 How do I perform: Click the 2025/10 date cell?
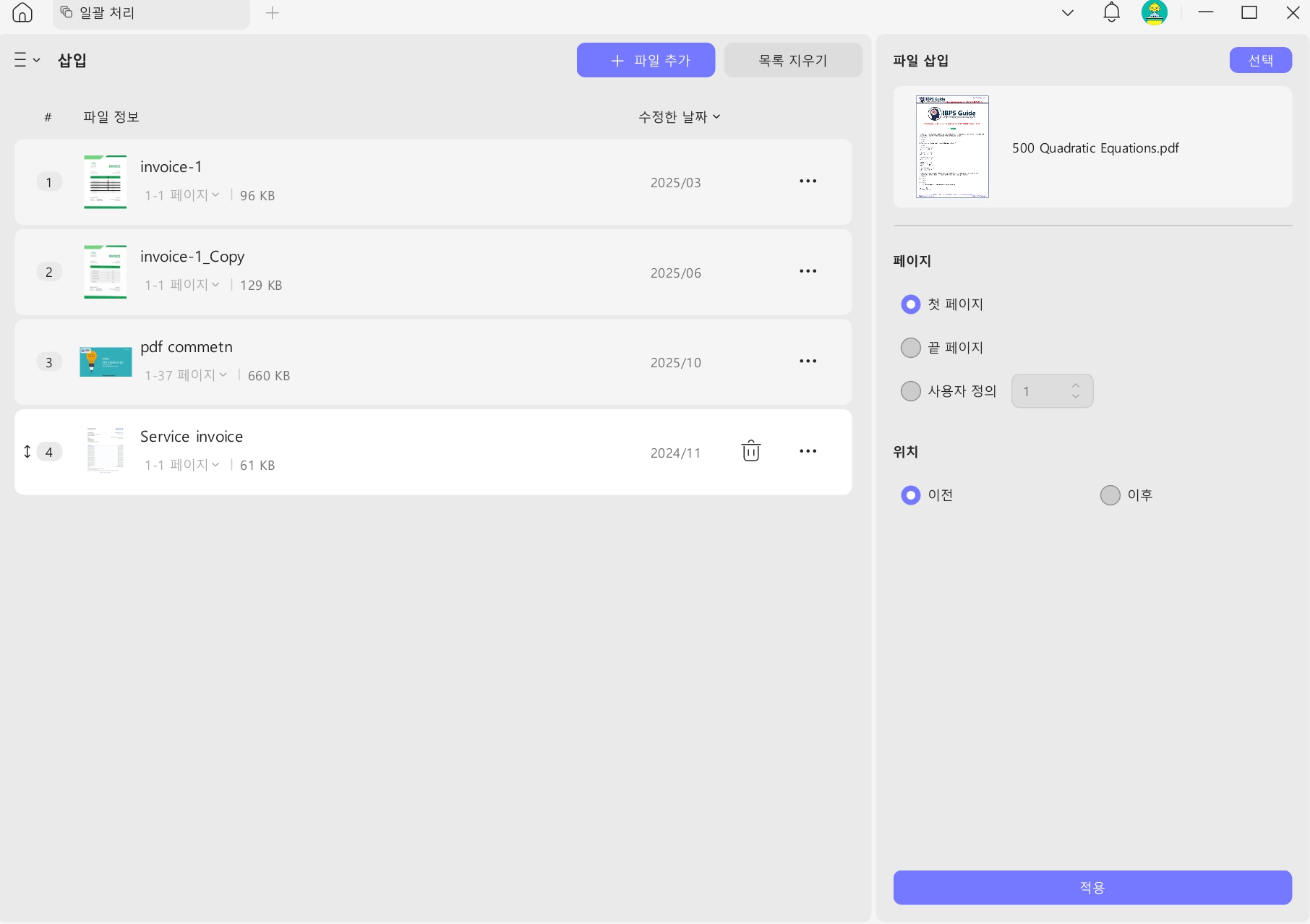pos(676,363)
